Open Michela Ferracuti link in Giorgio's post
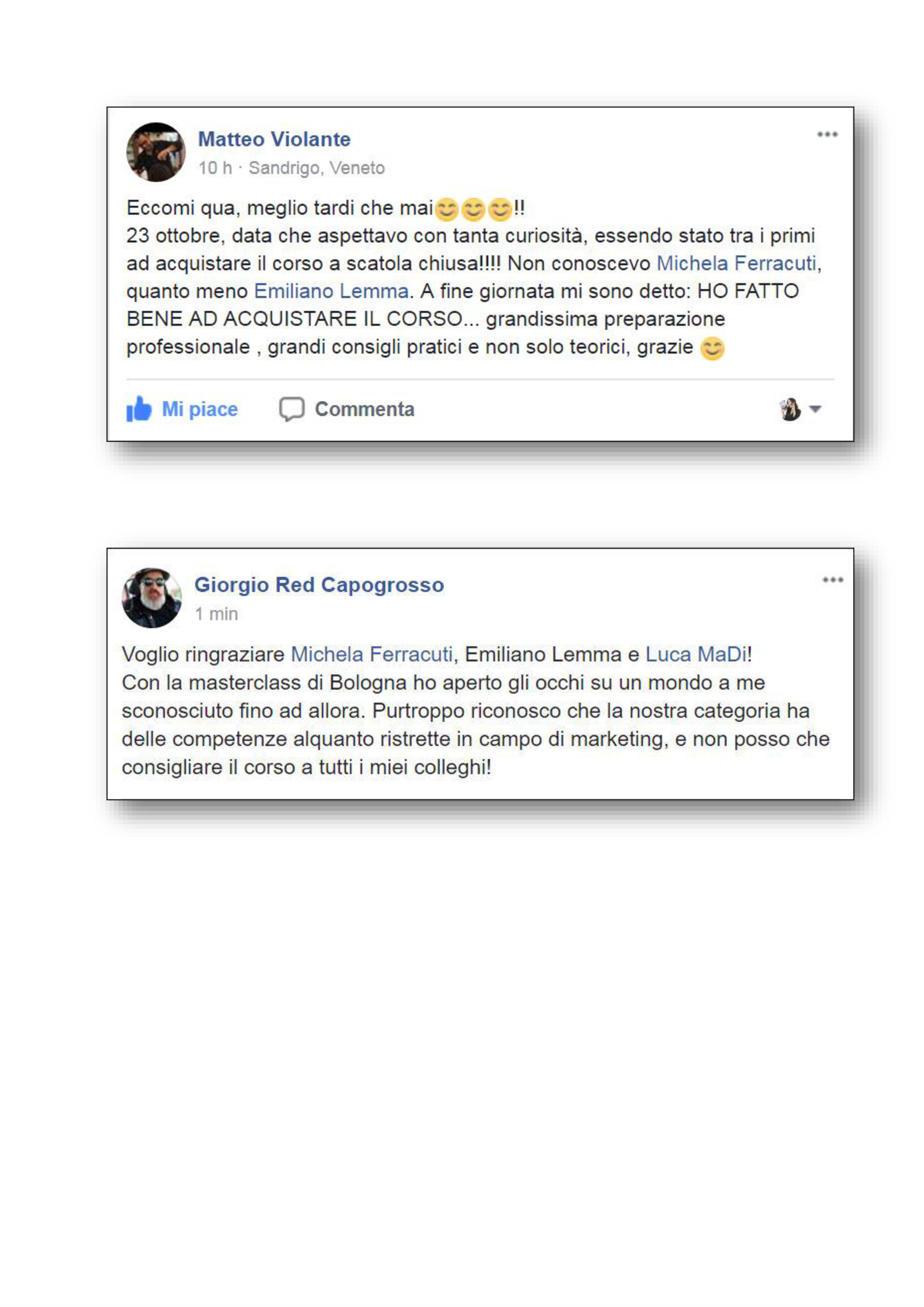The height and width of the screenshot is (1307, 924). click(372, 654)
